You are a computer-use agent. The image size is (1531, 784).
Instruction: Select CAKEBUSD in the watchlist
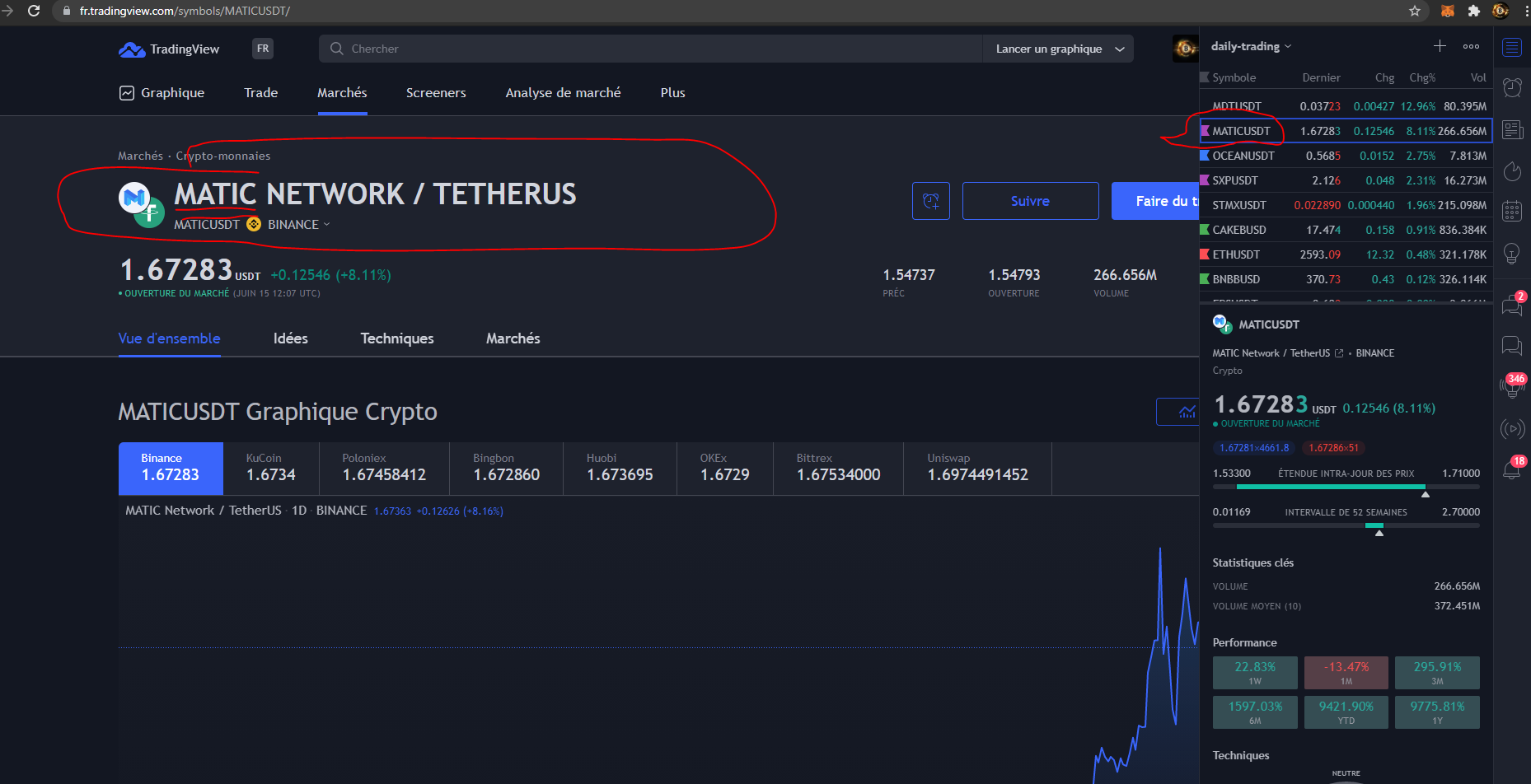click(1346, 230)
